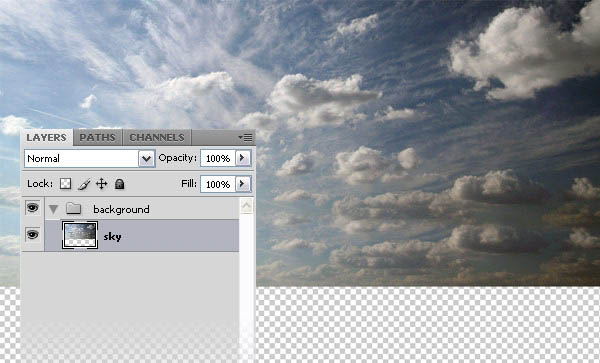Click the Fill percentage field
This screenshot has height=363, width=600.
(218, 184)
